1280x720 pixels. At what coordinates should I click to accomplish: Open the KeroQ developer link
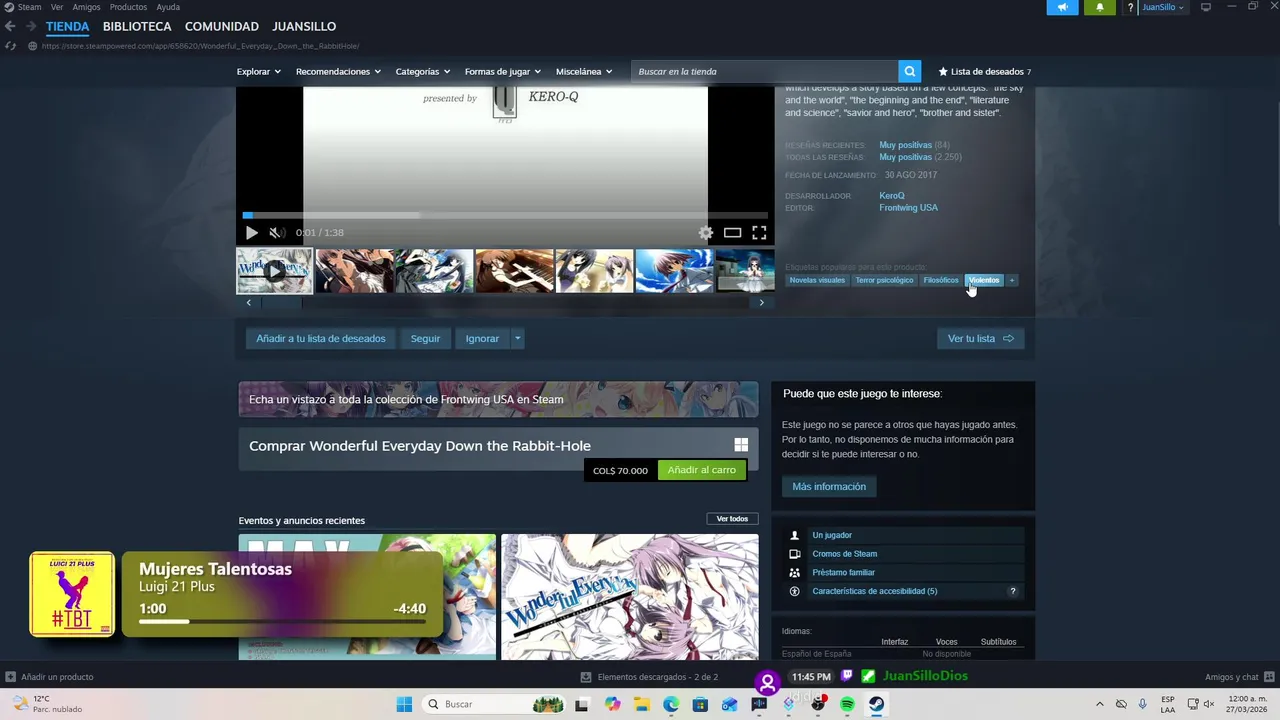tap(892, 196)
